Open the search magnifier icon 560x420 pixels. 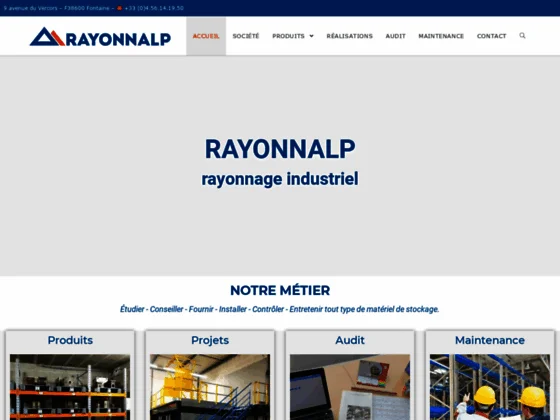pyautogui.click(x=522, y=35)
